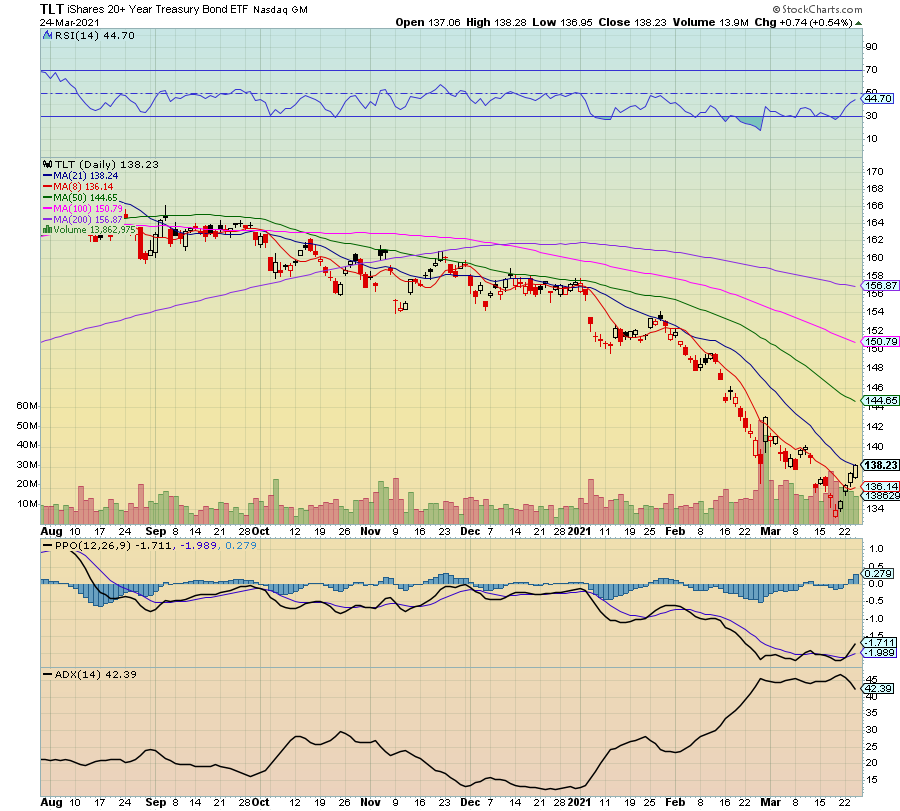Select the MA(21) blue line legend marker

(48, 176)
